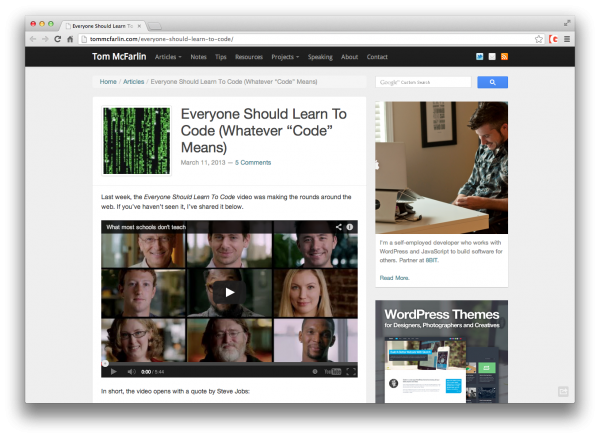
Task: Open the Chrome hamburger menu
Action: click(x=567, y=39)
